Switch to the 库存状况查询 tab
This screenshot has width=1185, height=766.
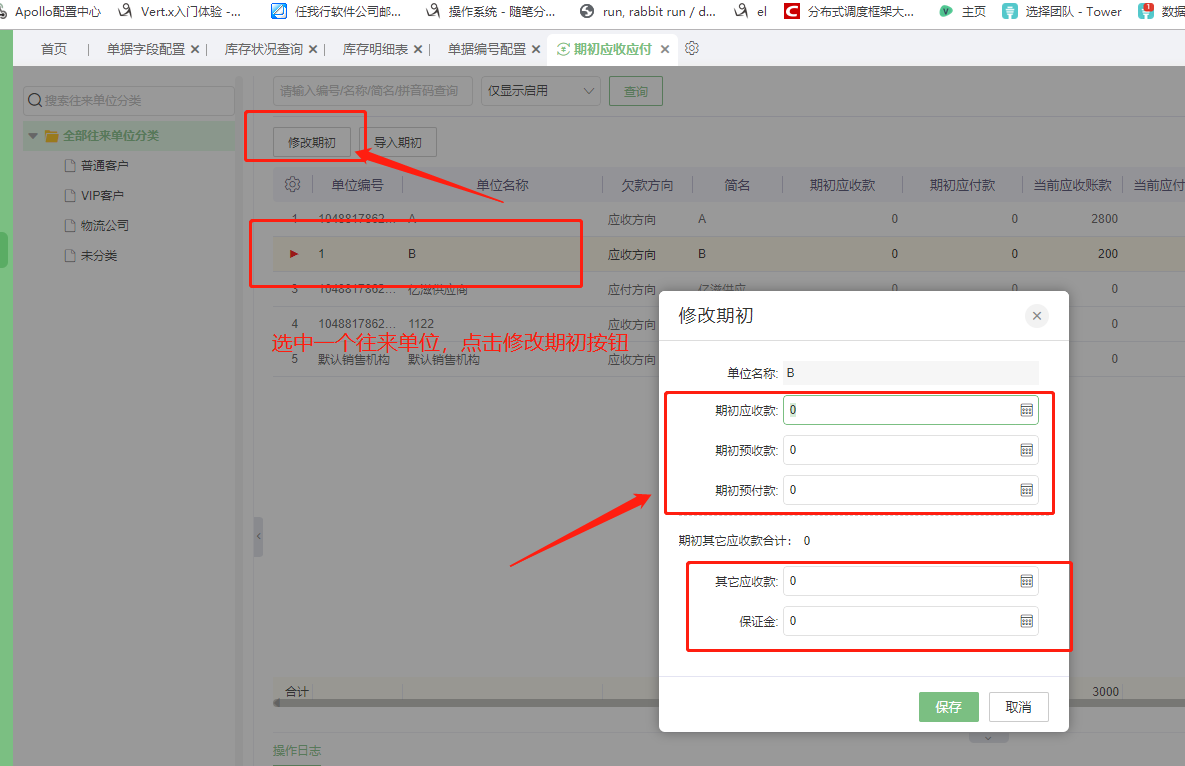tap(264, 49)
